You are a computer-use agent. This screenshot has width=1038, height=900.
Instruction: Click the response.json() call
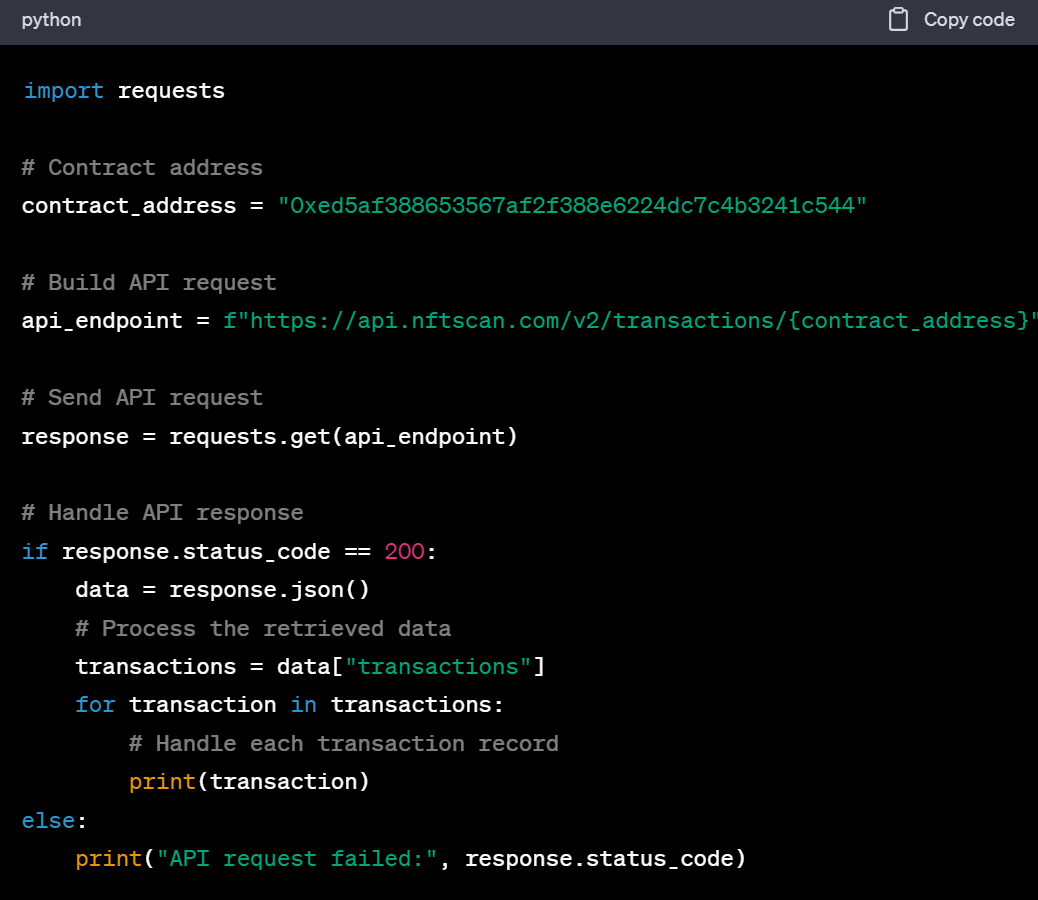click(269, 590)
